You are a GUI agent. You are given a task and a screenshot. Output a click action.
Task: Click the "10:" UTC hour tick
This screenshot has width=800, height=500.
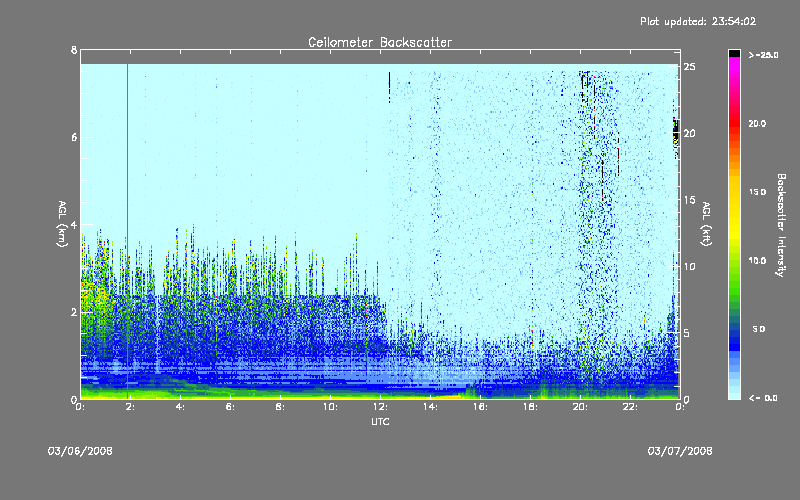[x=330, y=407]
